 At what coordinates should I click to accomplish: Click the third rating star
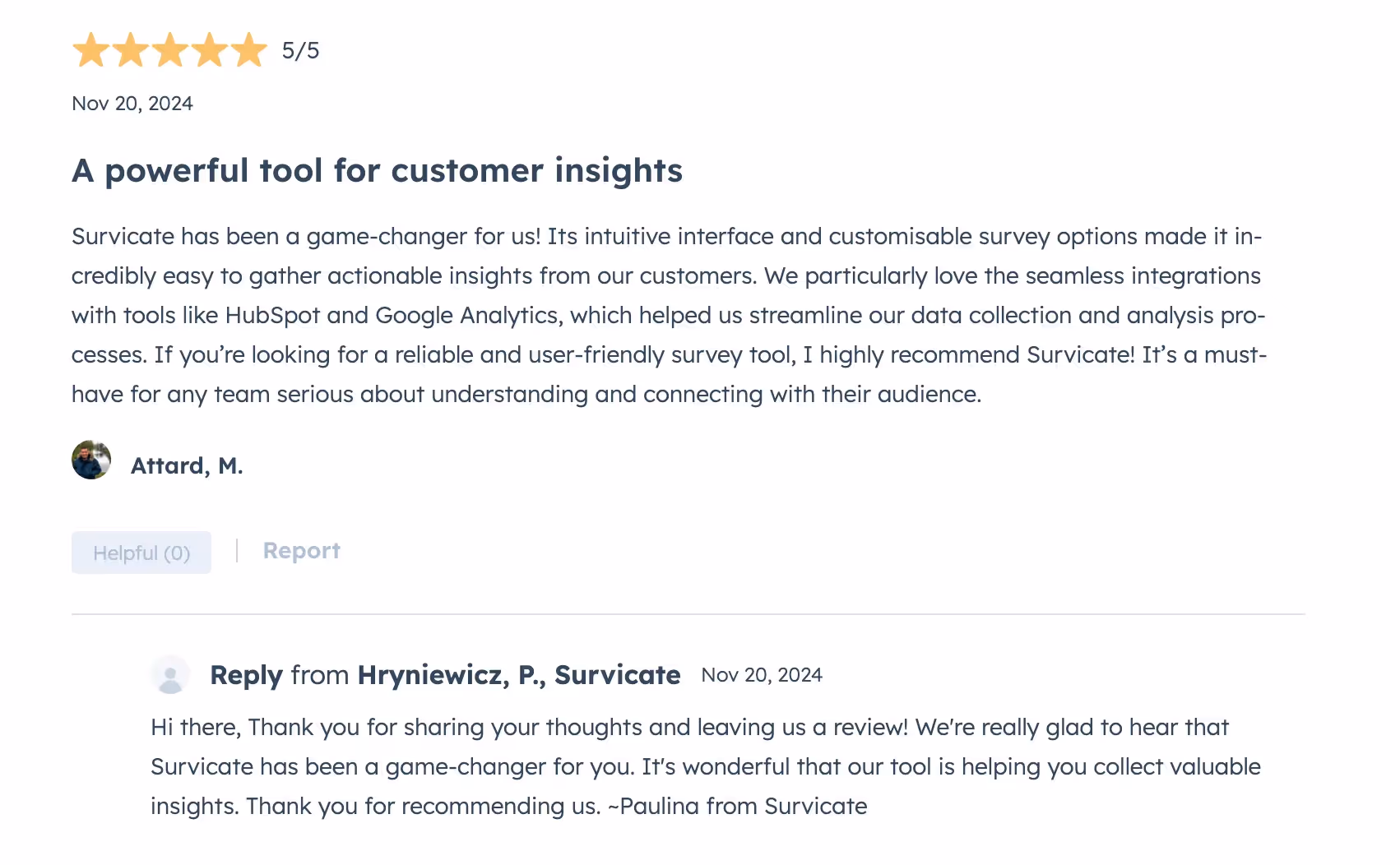coord(169,50)
